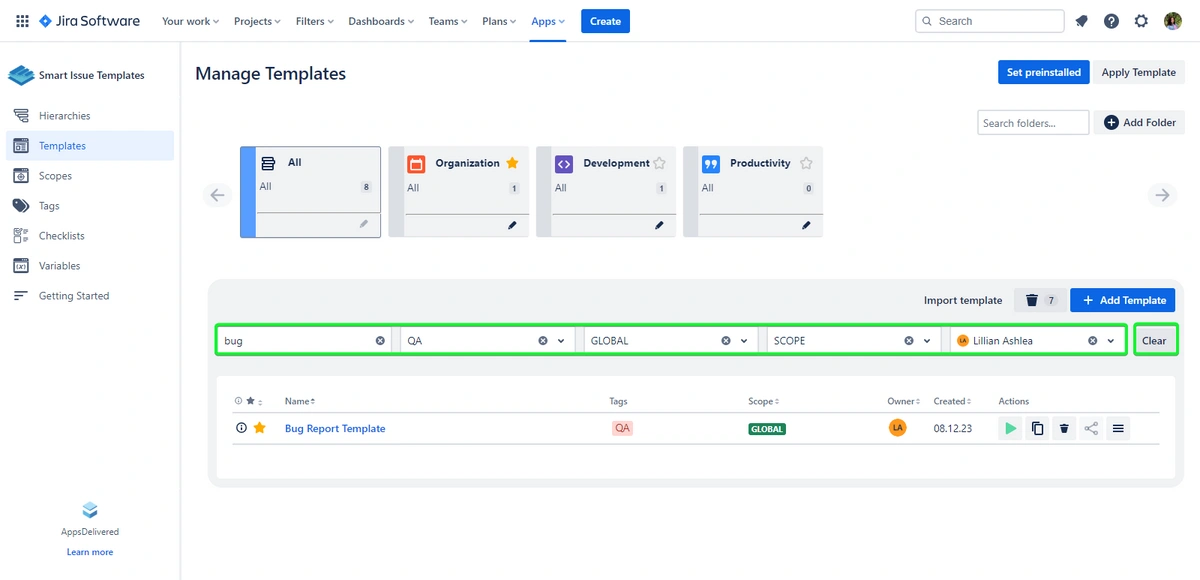
Task: Open the user profile avatar
Action: [x=1173, y=21]
